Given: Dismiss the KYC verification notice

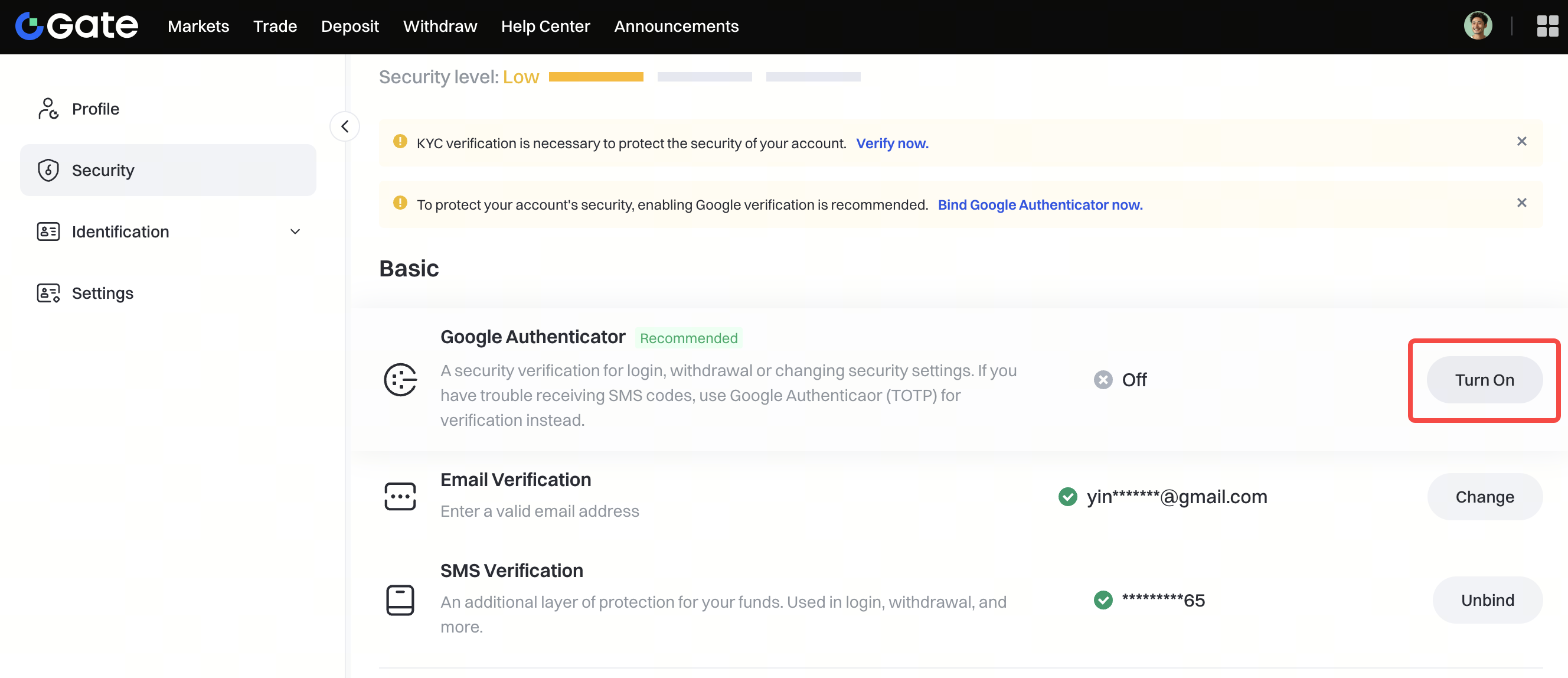Looking at the screenshot, I should (1521, 142).
